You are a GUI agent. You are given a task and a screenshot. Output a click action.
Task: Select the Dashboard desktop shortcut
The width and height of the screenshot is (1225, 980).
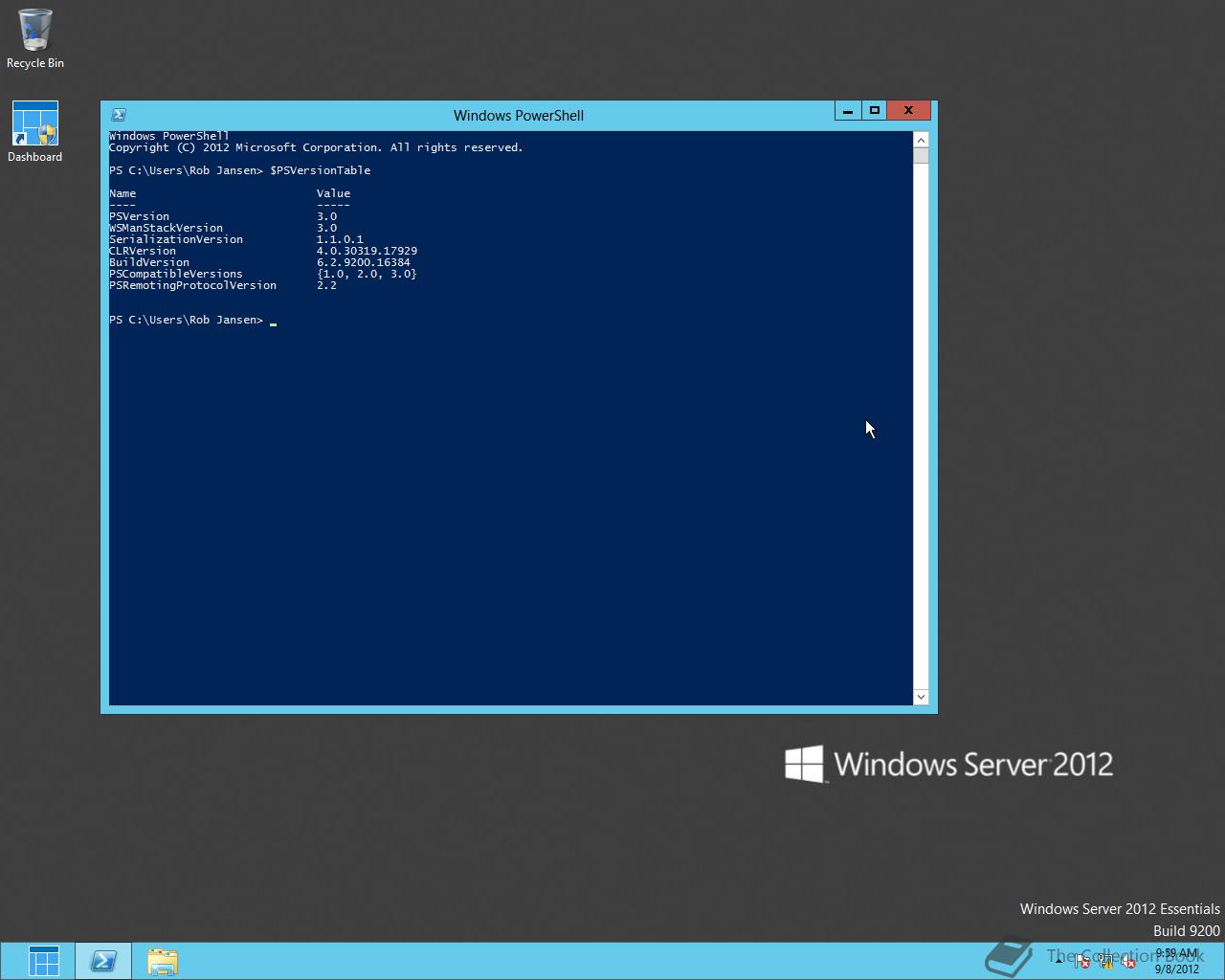coord(35,132)
